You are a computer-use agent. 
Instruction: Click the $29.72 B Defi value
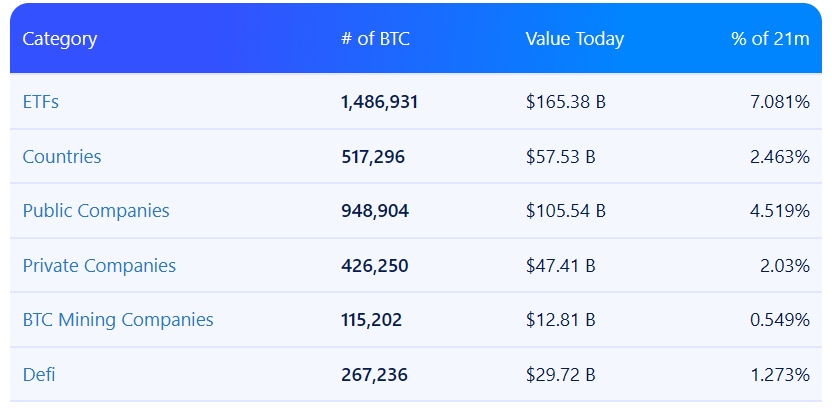[560, 375]
